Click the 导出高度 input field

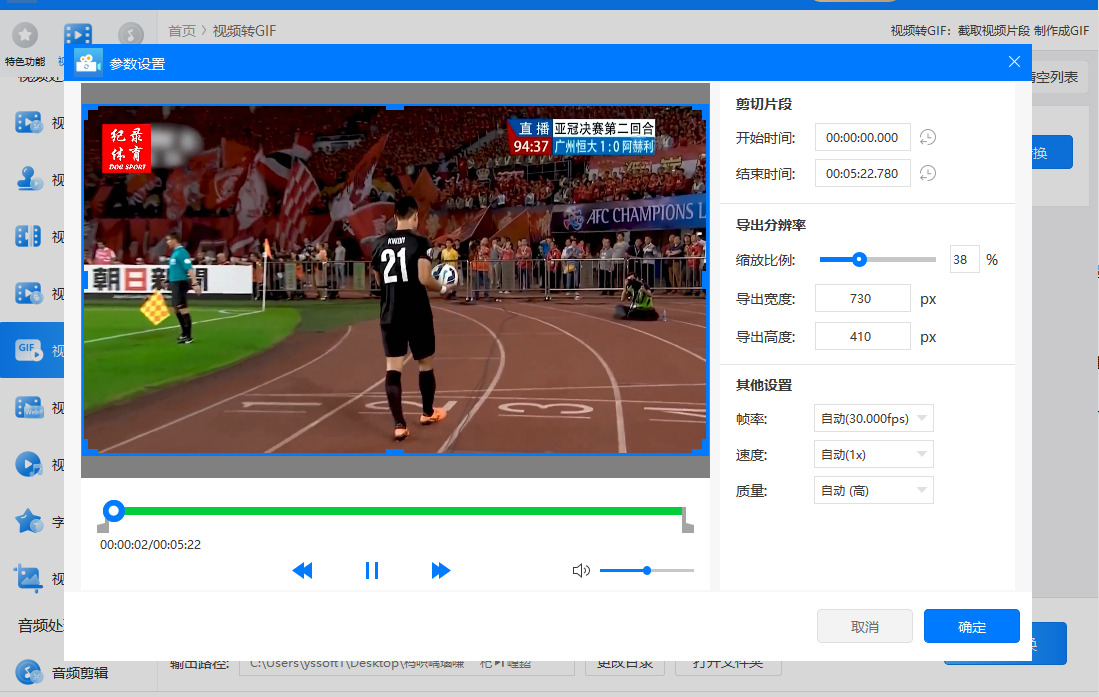click(x=861, y=336)
